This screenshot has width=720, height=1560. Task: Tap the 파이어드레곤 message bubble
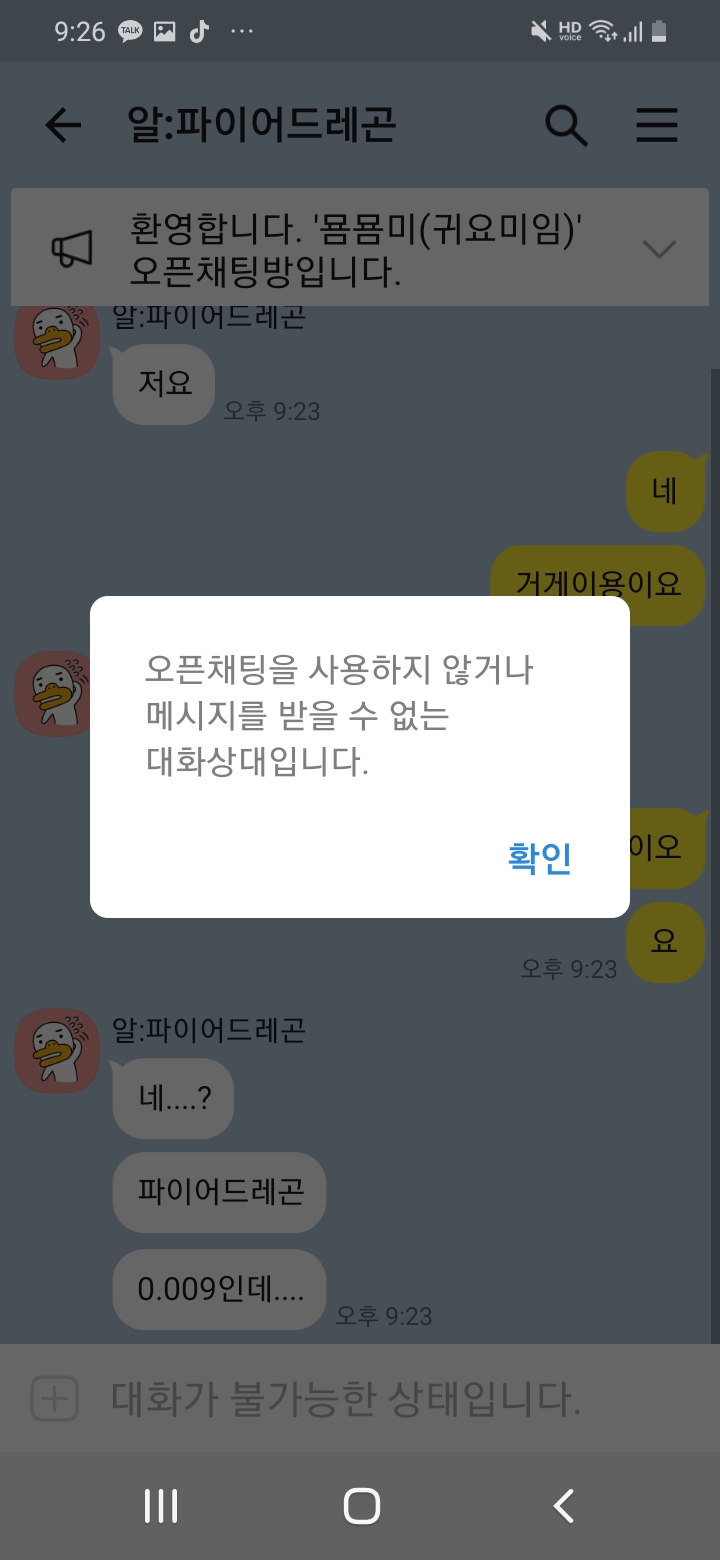(220, 1192)
